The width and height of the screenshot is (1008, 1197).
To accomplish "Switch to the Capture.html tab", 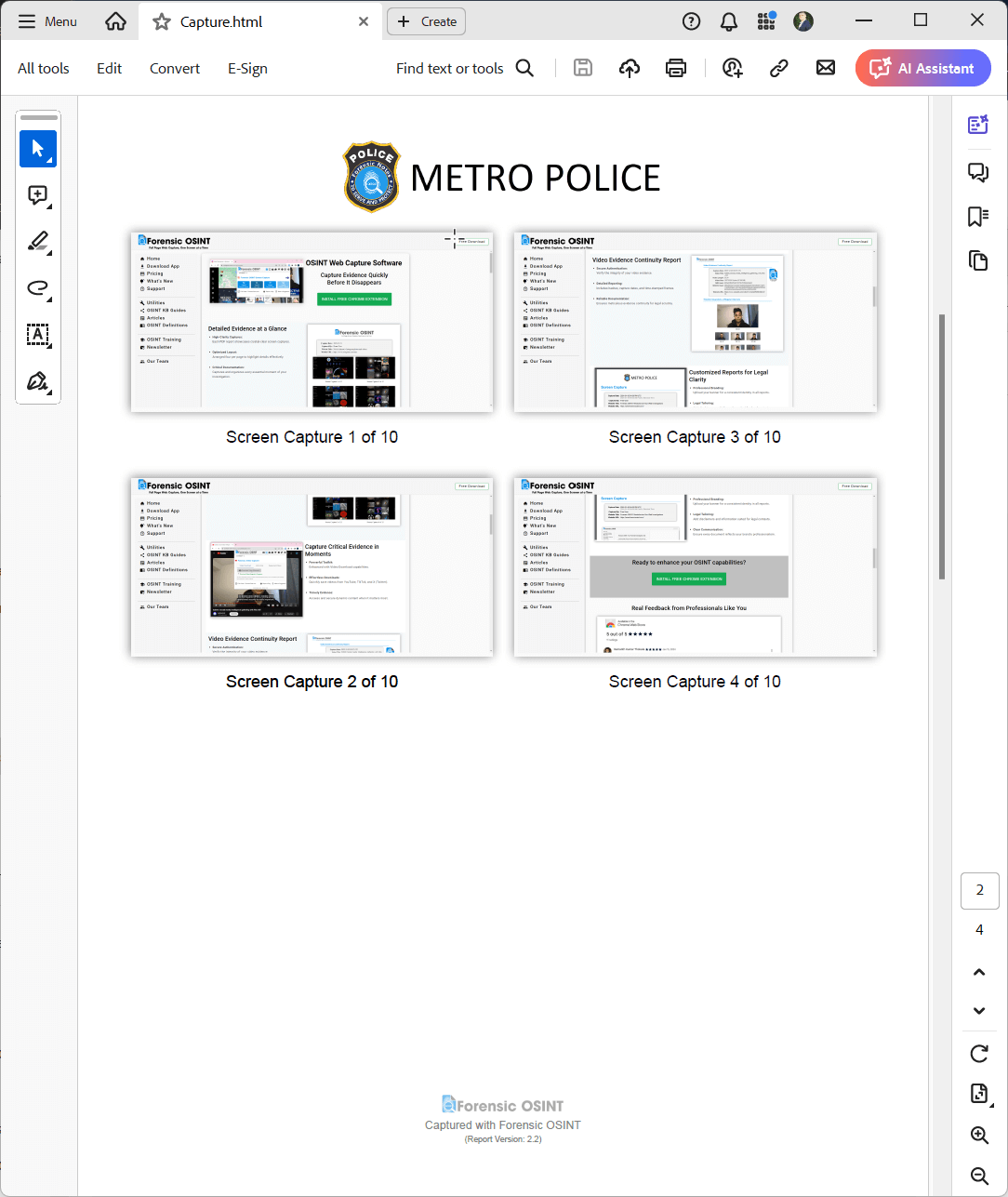I will click(260, 21).
